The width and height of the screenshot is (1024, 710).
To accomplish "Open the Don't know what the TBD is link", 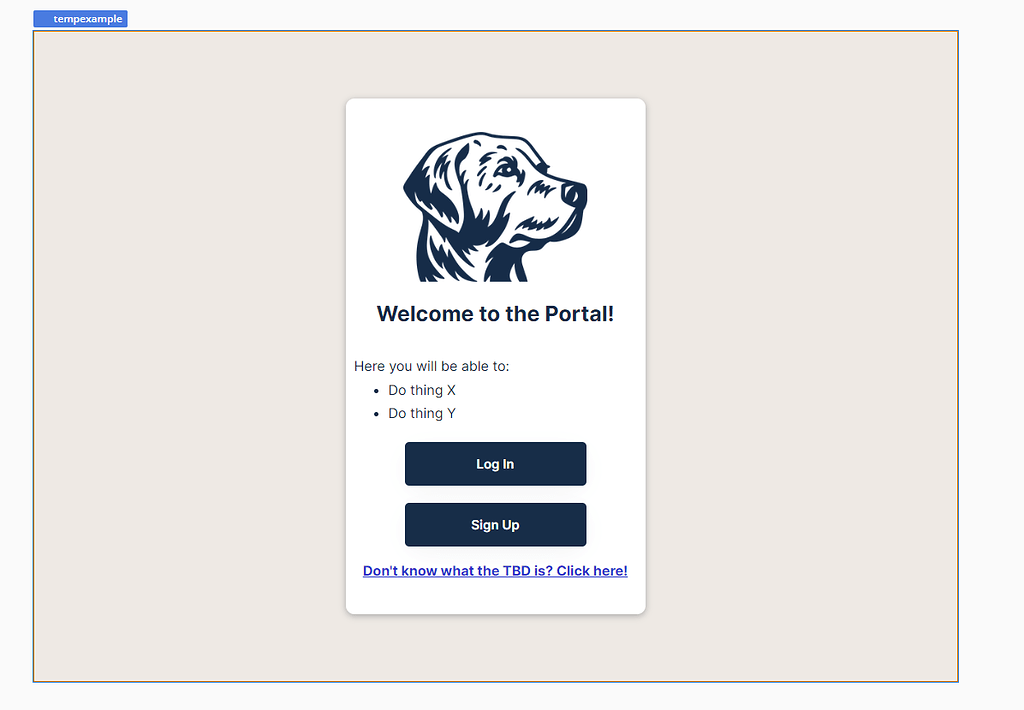I will (495, 571).
